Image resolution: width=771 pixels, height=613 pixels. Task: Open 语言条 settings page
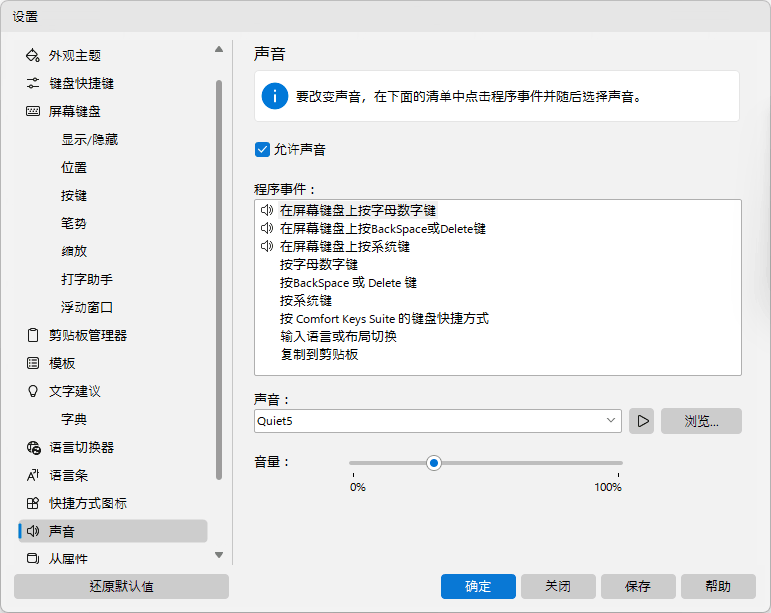point(68,475)
